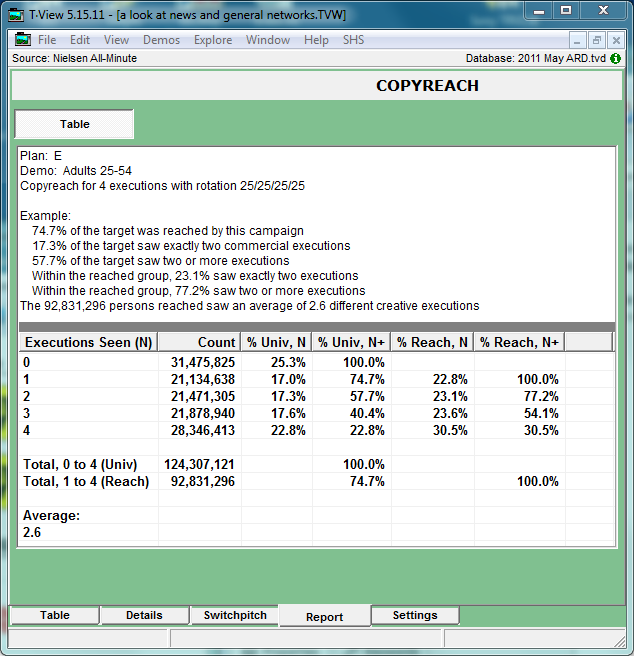Click the 77.2% cell in row 2
The image size is (634, 656).
click(519, 396)
